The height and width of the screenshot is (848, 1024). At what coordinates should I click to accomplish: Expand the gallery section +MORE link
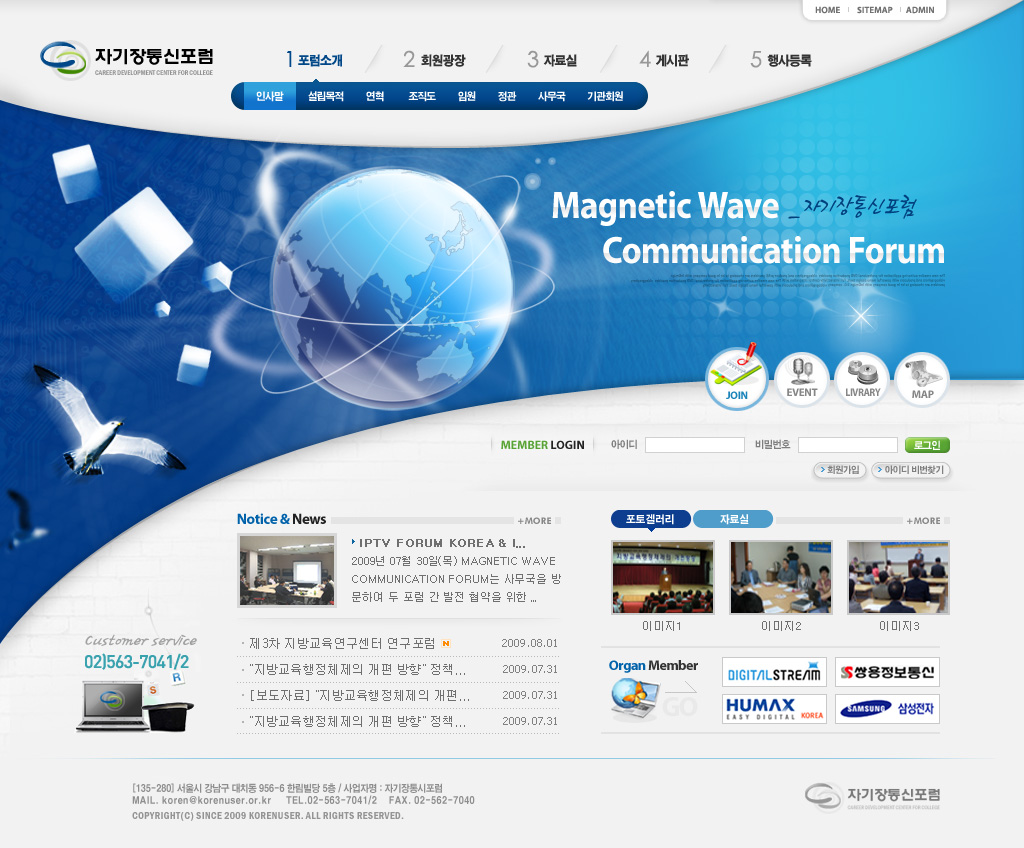(924, 520)
